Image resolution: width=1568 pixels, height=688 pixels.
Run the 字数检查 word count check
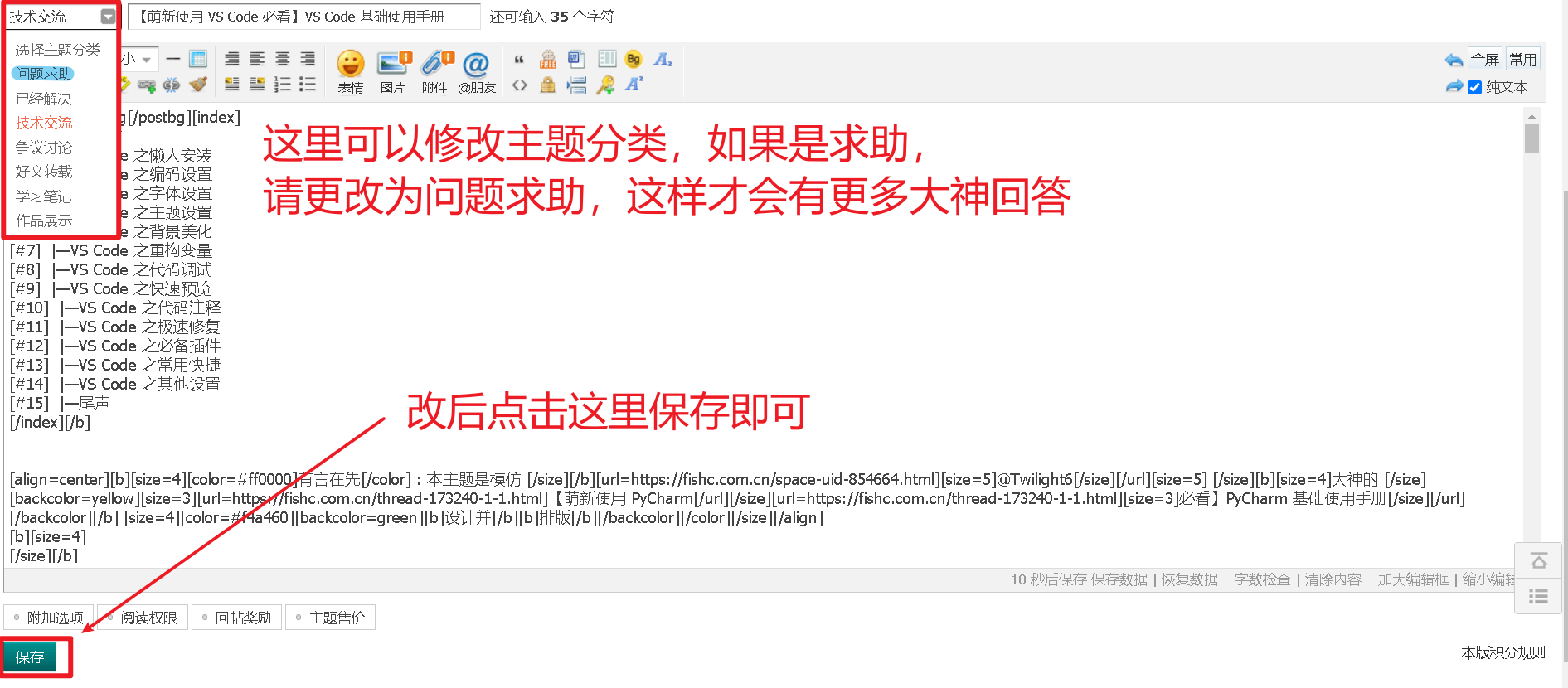tap(1262, 579)
